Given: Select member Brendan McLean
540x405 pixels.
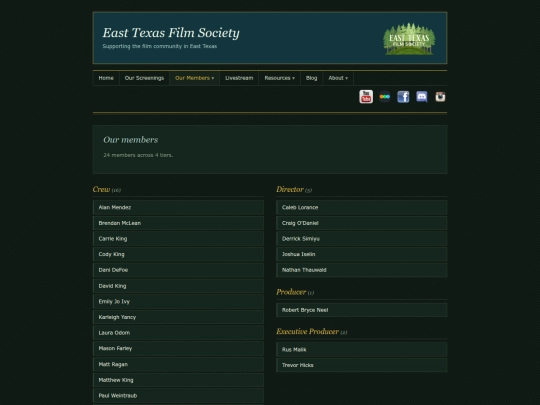Looking at the screenshot, I should [x=178, y=223].
